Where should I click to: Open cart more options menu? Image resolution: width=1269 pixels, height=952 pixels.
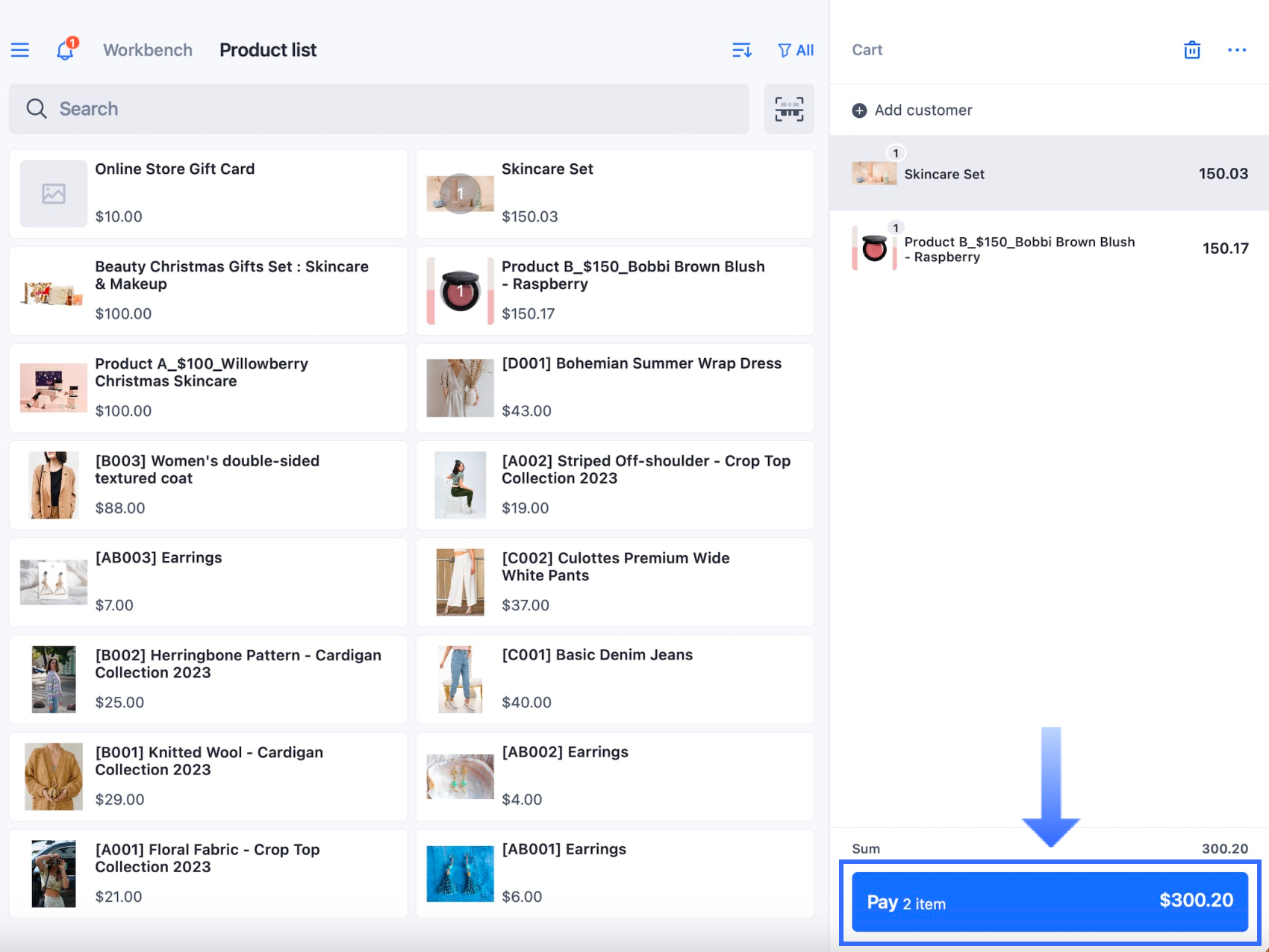click(x=1236, y=50)
